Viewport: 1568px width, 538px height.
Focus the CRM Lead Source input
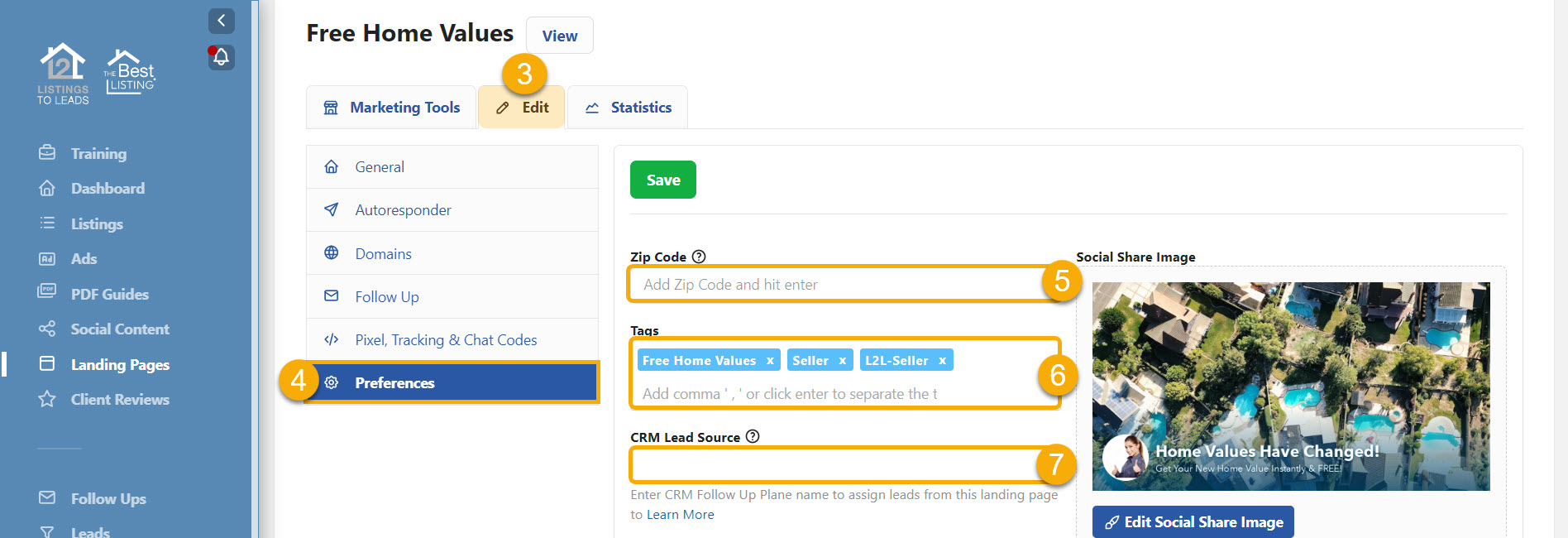831,465
